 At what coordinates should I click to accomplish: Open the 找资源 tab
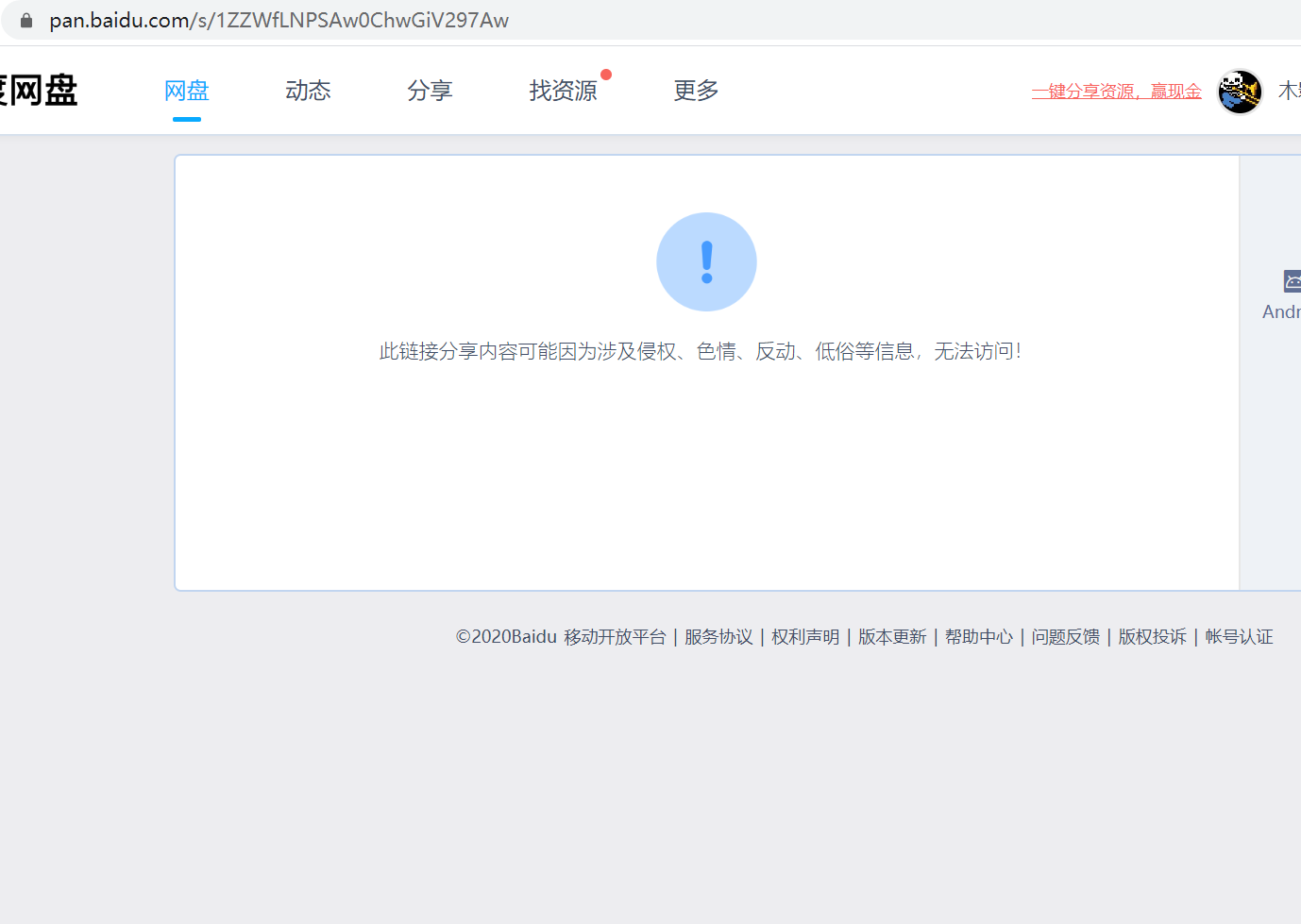pos(564,91)
